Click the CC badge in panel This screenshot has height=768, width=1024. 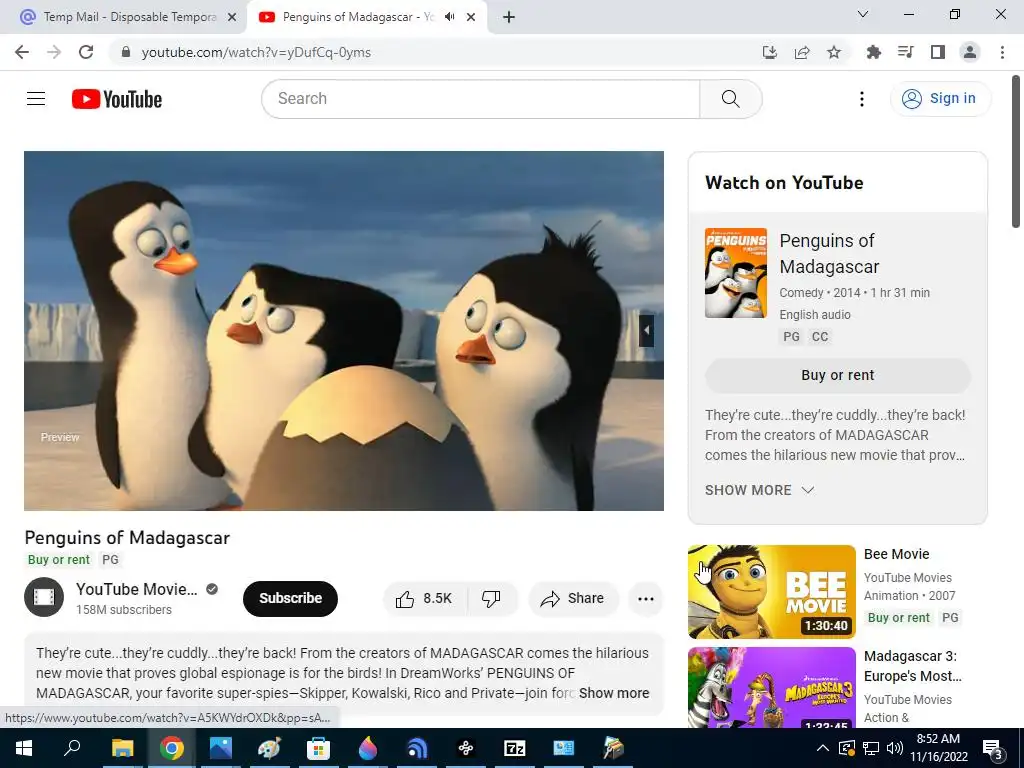click(820, 337)
